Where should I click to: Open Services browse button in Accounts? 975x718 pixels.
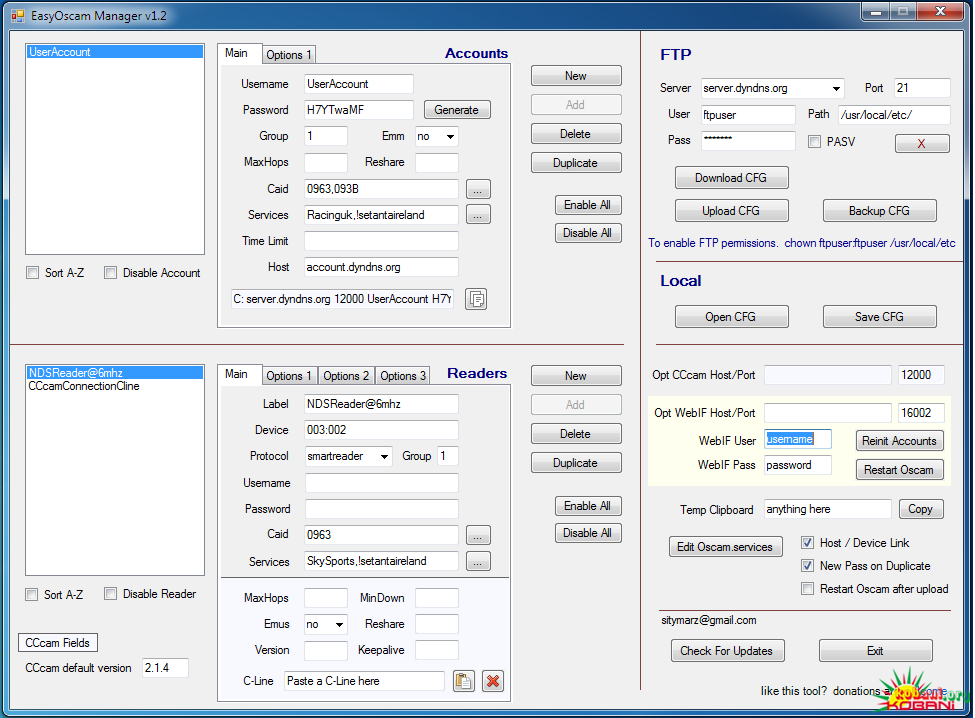pyautogui.click(x=478, y=215)
